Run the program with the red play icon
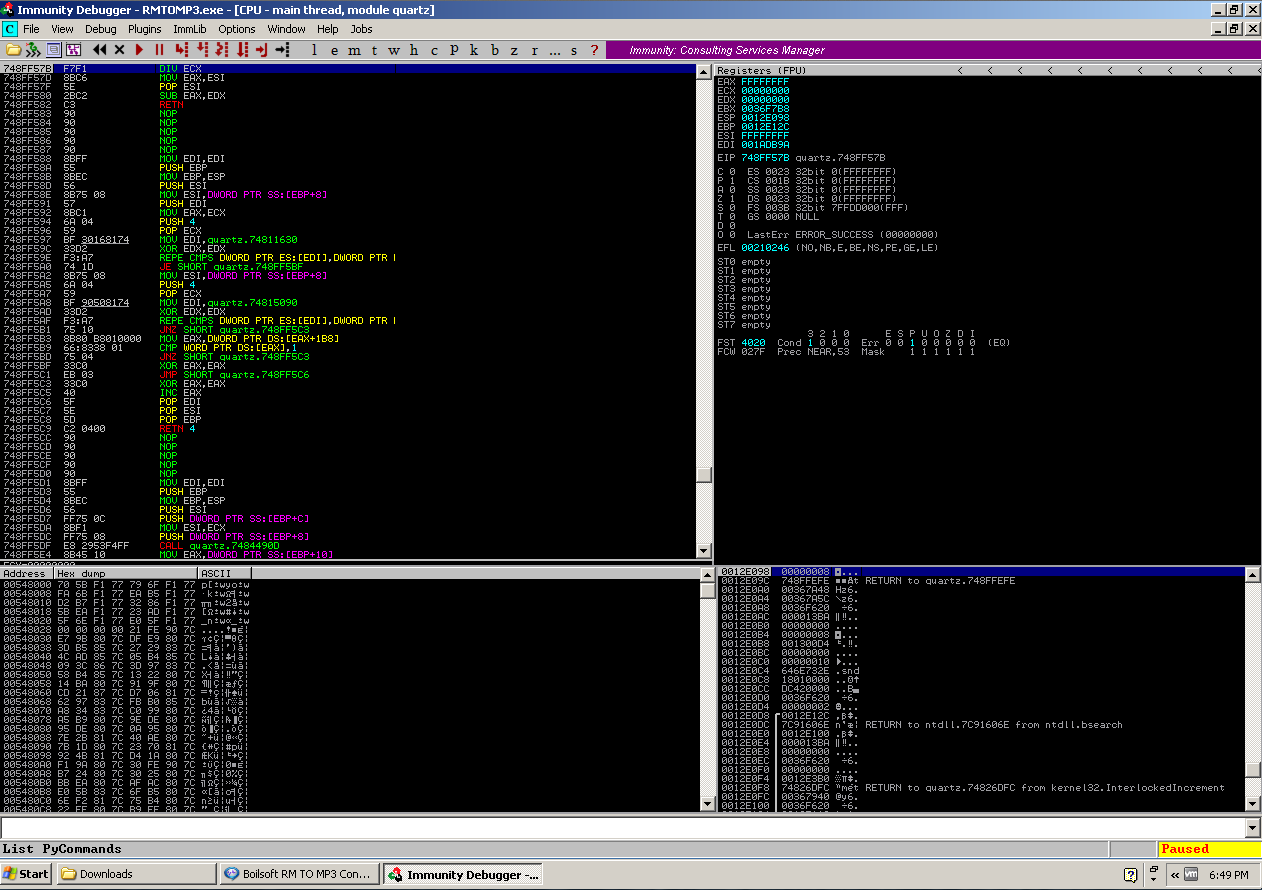The height and width of the screenshot is (890, 1262). 140,50
